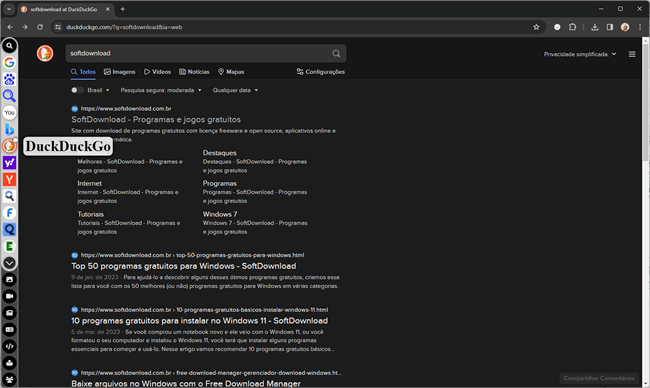The image size is (650, 388).
Task: Open the tab search dropdown arrow
Action: point(9,9)
